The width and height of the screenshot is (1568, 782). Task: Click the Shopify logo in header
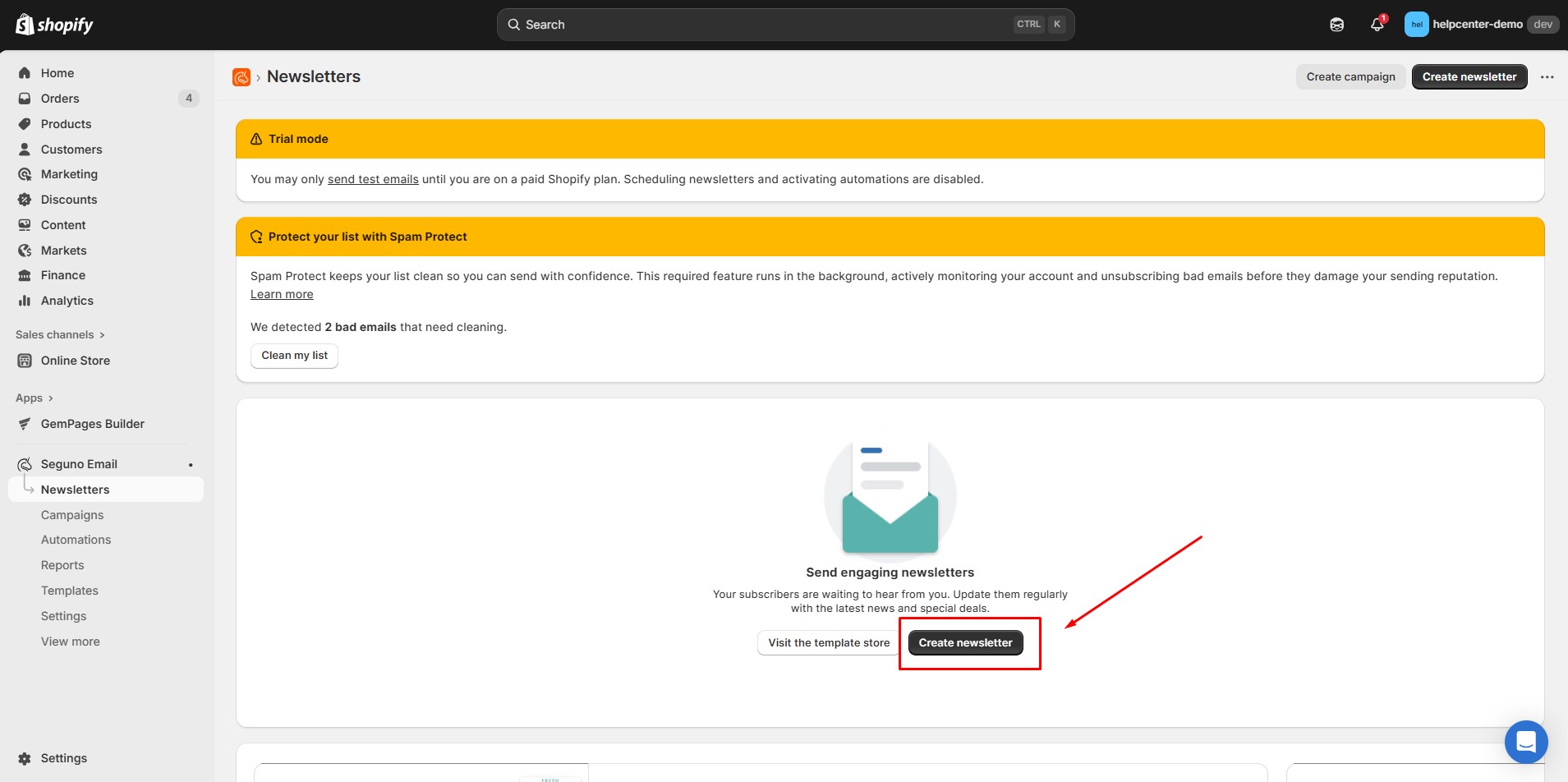[54, 25]
